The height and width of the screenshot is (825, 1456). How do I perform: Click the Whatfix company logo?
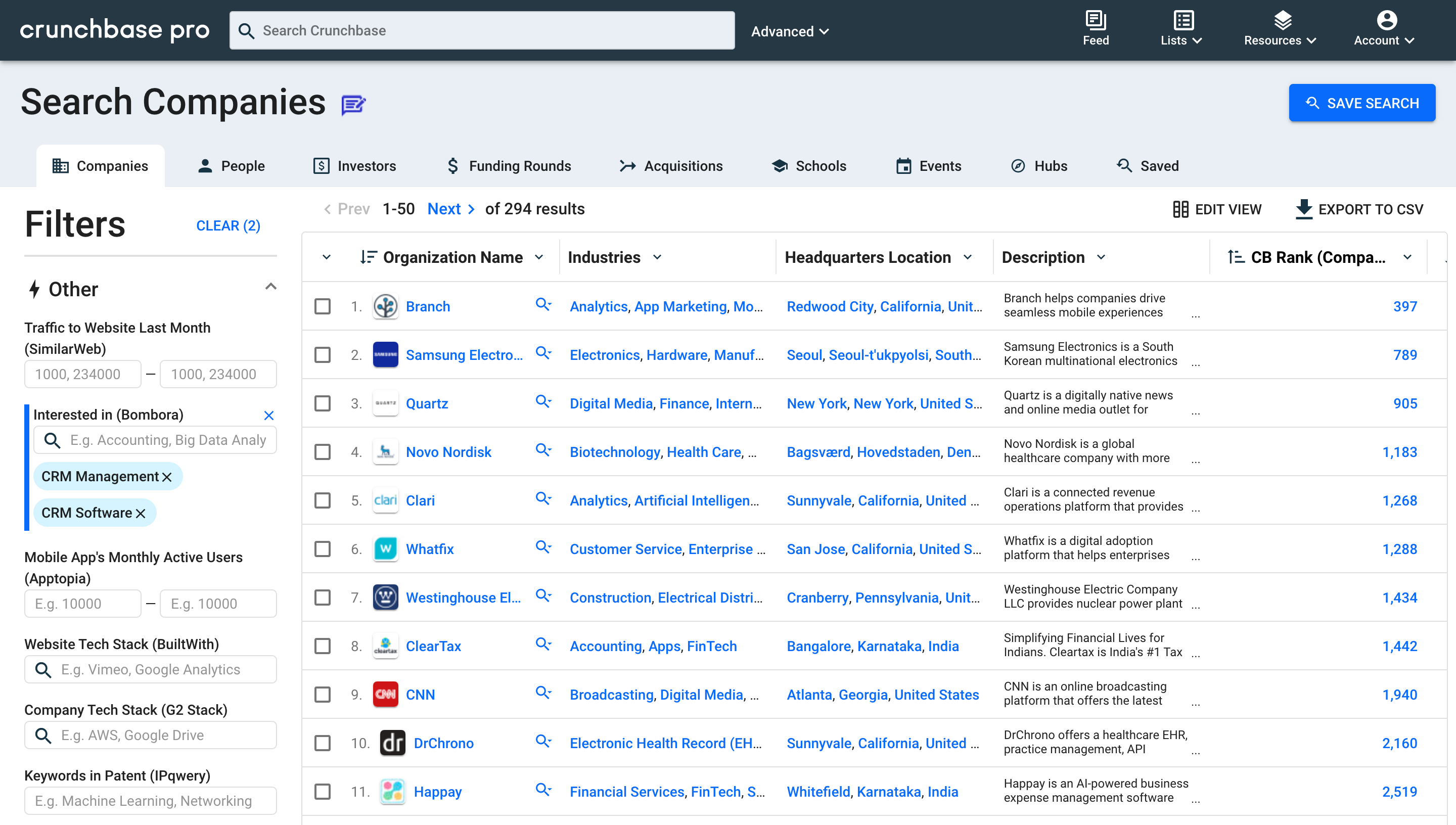click(x=386, y=548)
